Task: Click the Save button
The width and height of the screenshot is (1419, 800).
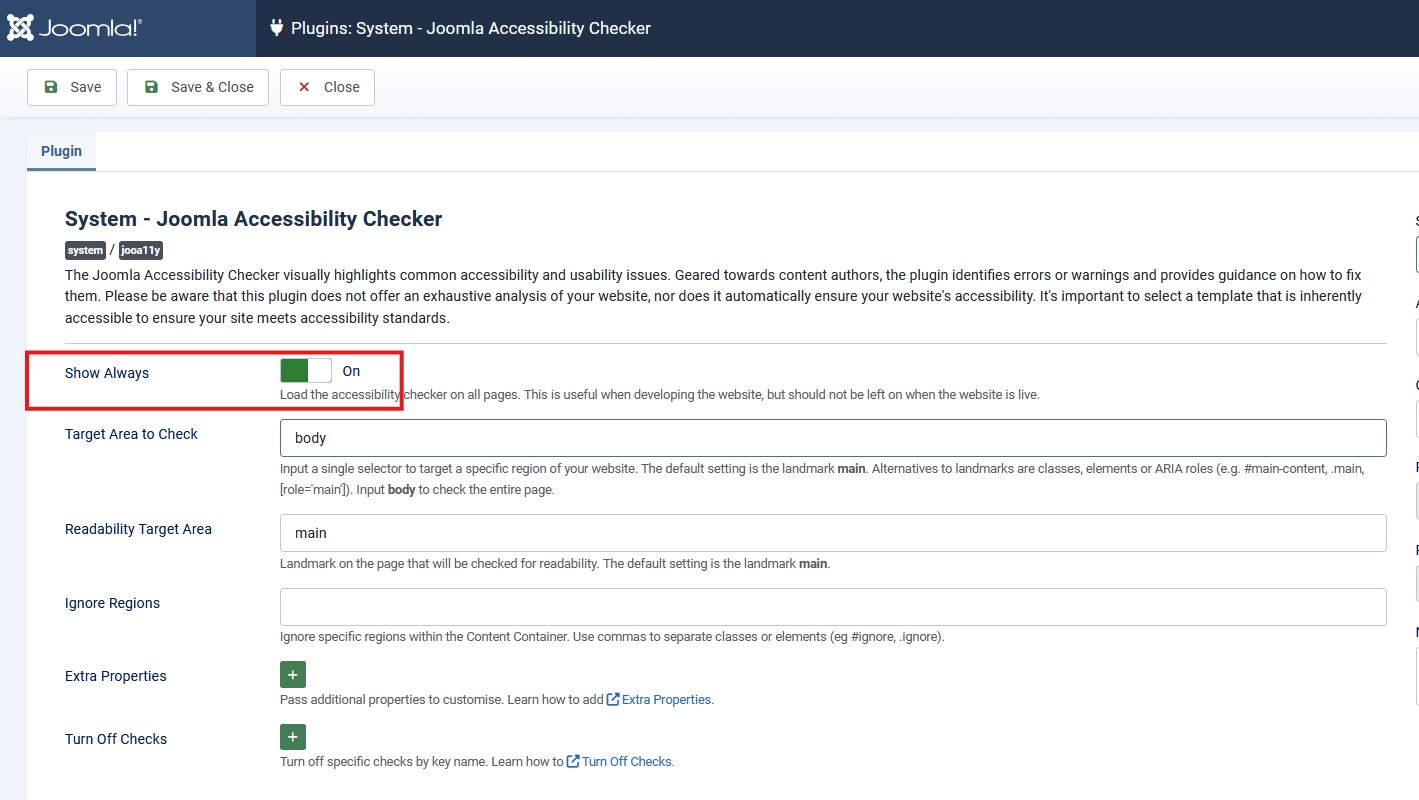Action: click(x=72, y=87)
